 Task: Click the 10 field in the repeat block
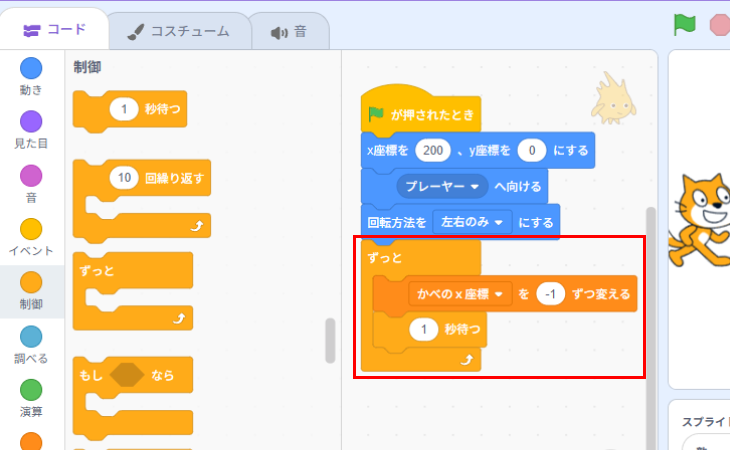pyautogui.click(x=124, y=178)
